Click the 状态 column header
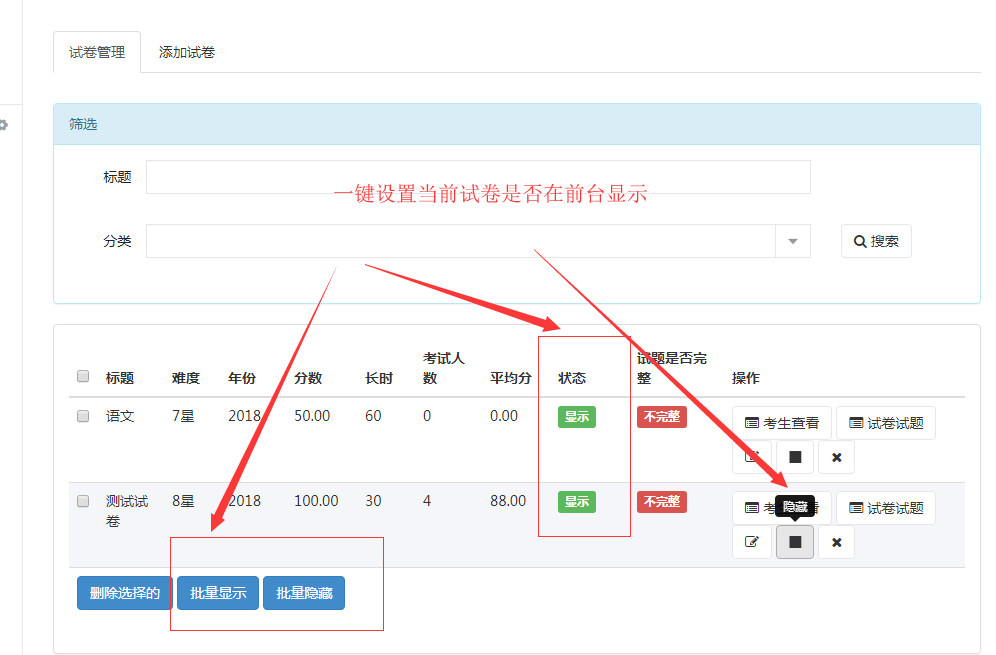Screen dimensions: 996x655 point(572,379)
